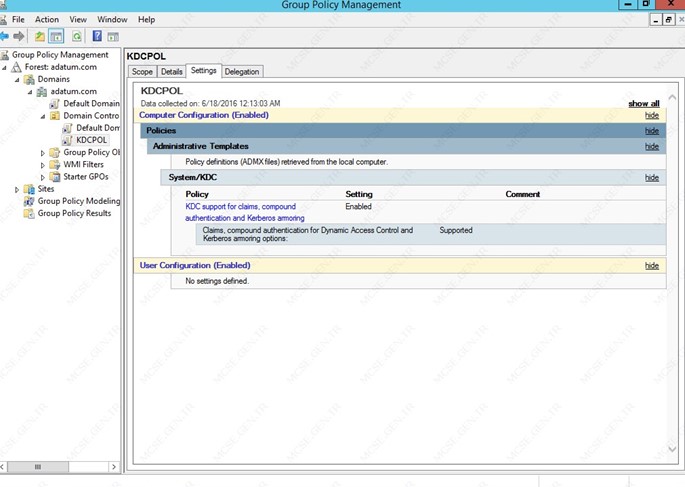Toggle the Show/Hide Console Tree icon
The height and width of the screenshot is (487, 685).
56,36
